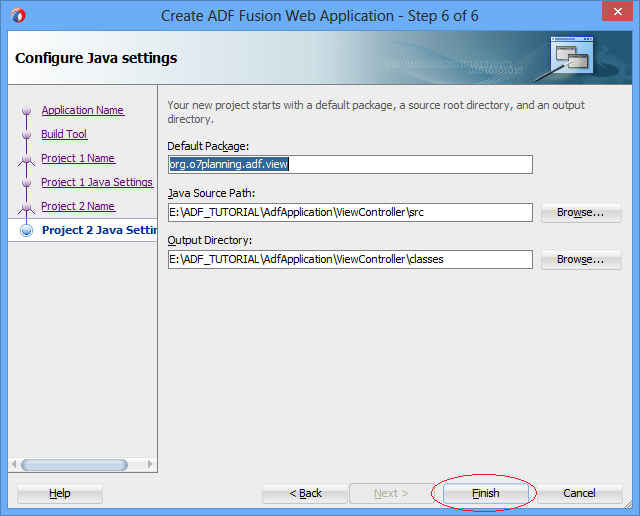Click the disabled Next button
The image size is (640, 516).
click(391, 493)
